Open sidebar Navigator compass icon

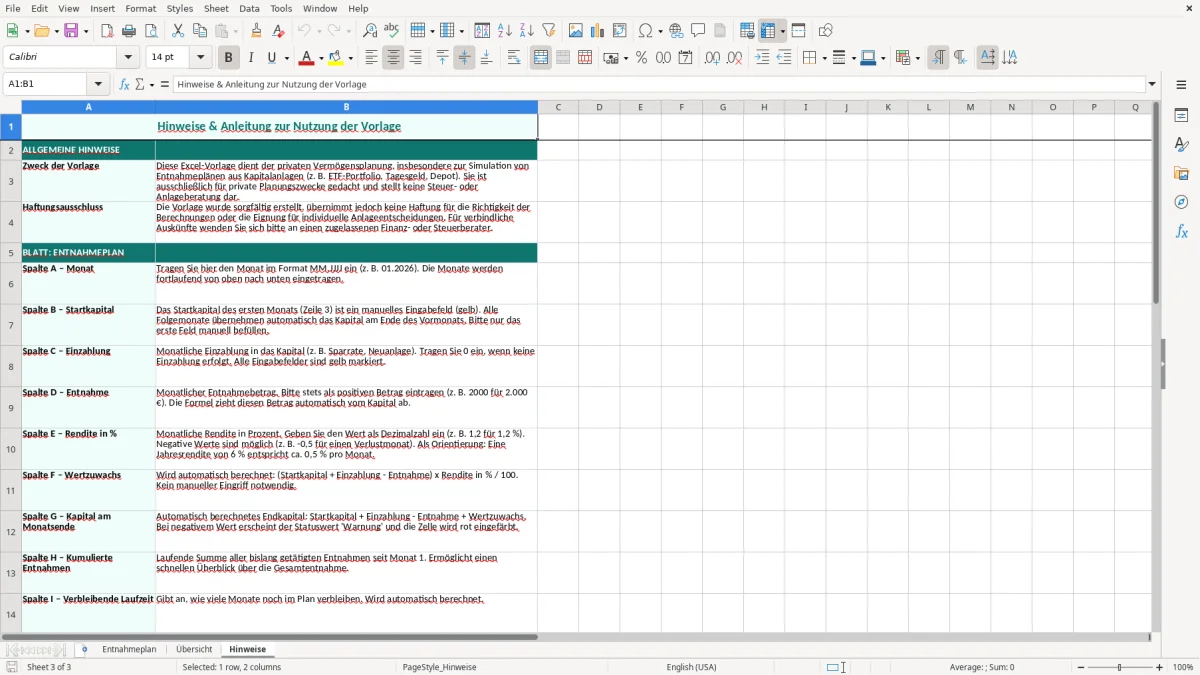point(1181,202)
